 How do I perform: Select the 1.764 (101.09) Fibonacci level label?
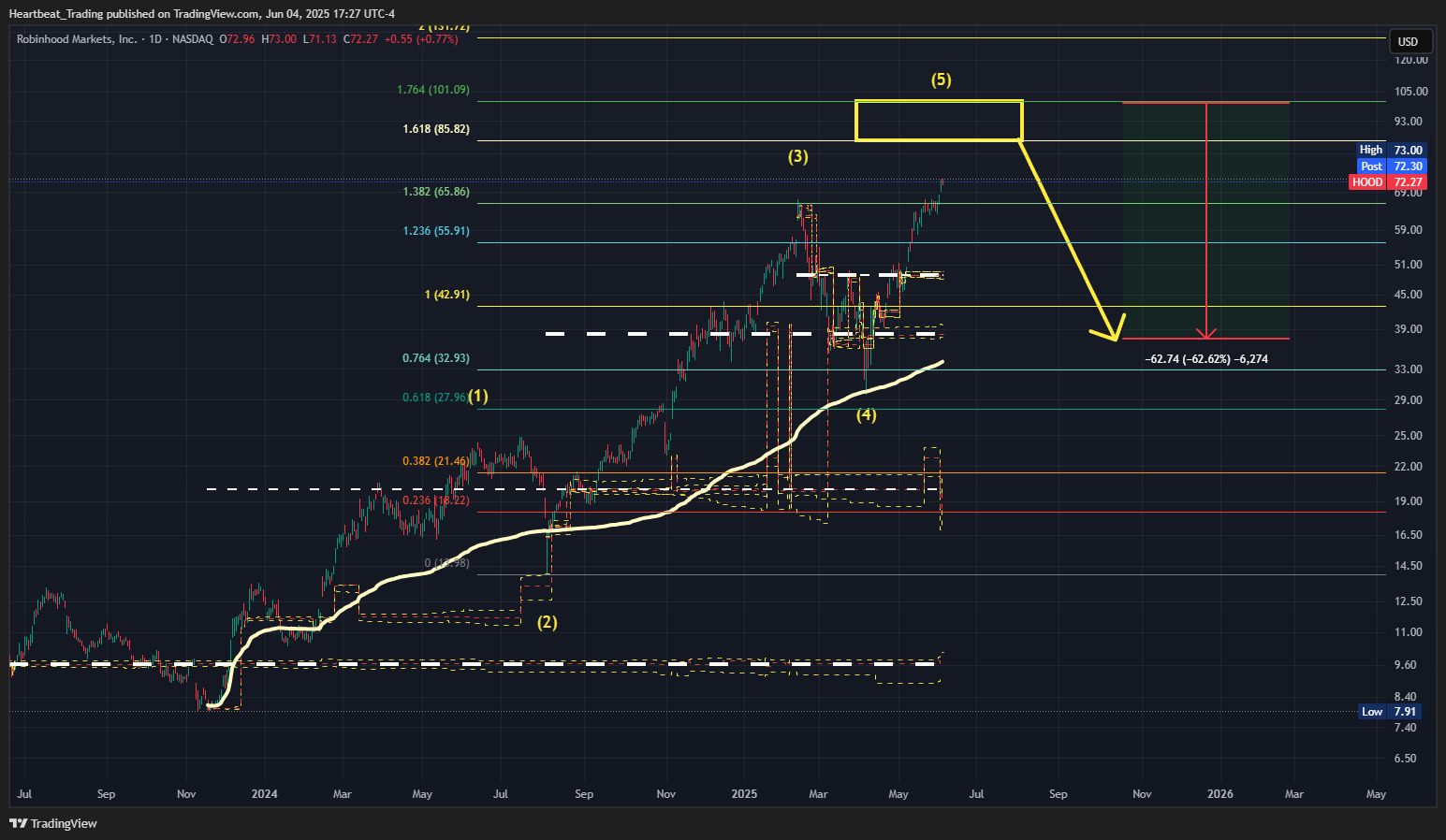pos(433,90)
